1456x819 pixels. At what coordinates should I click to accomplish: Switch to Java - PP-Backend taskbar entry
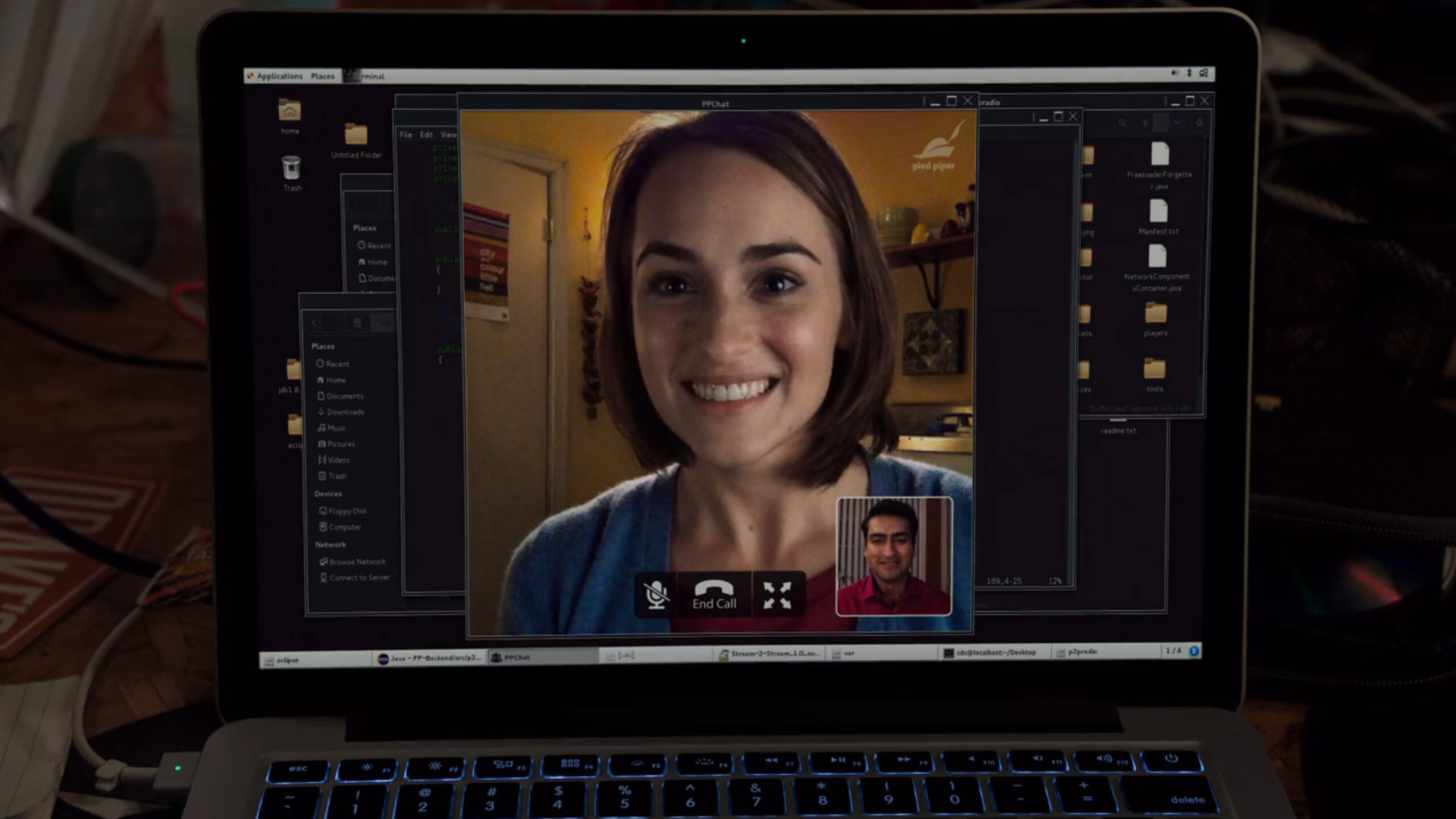pyautogui.click(x=431, y=659)
